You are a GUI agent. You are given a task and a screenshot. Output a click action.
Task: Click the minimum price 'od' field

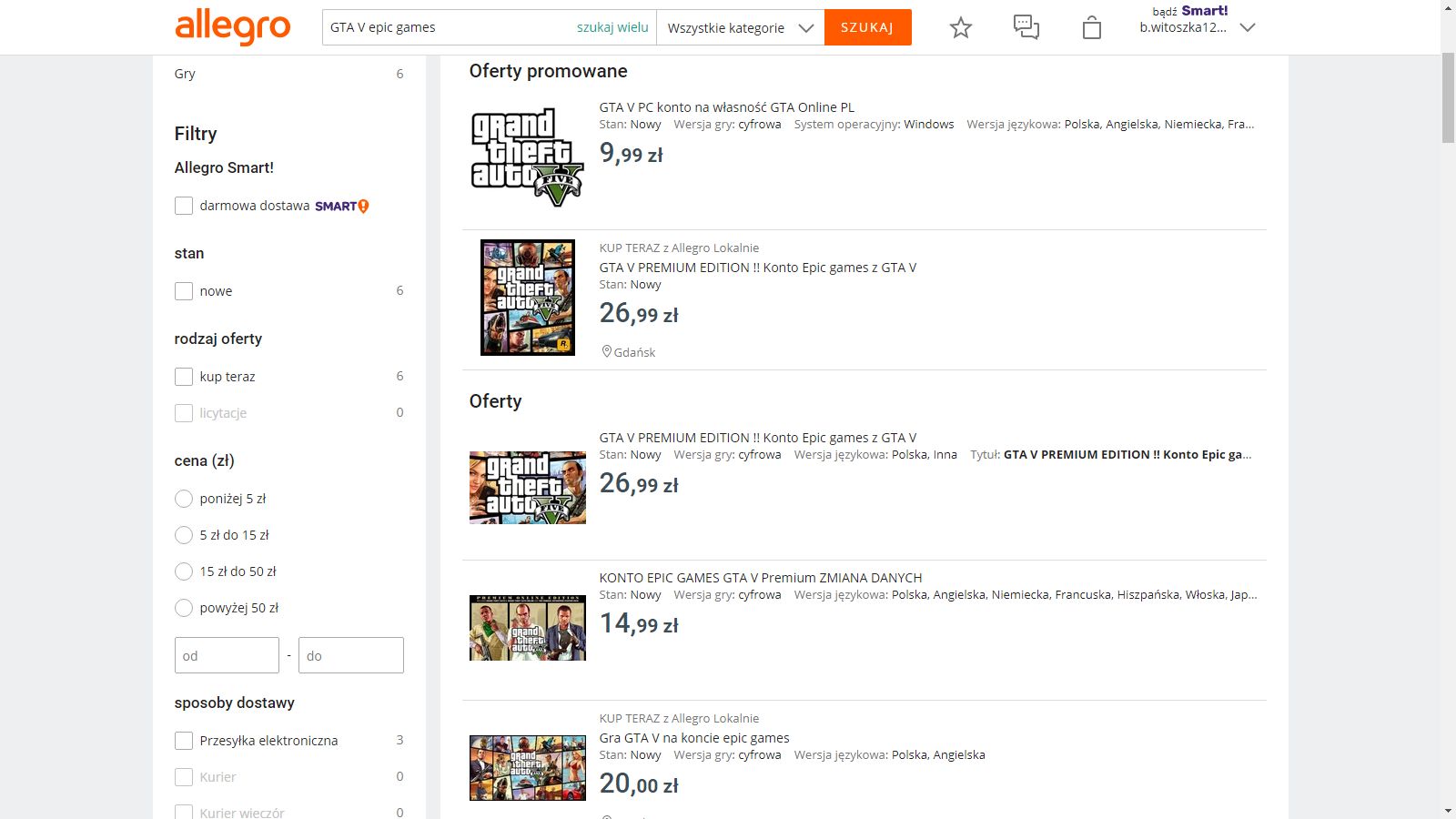coord(227,655)
